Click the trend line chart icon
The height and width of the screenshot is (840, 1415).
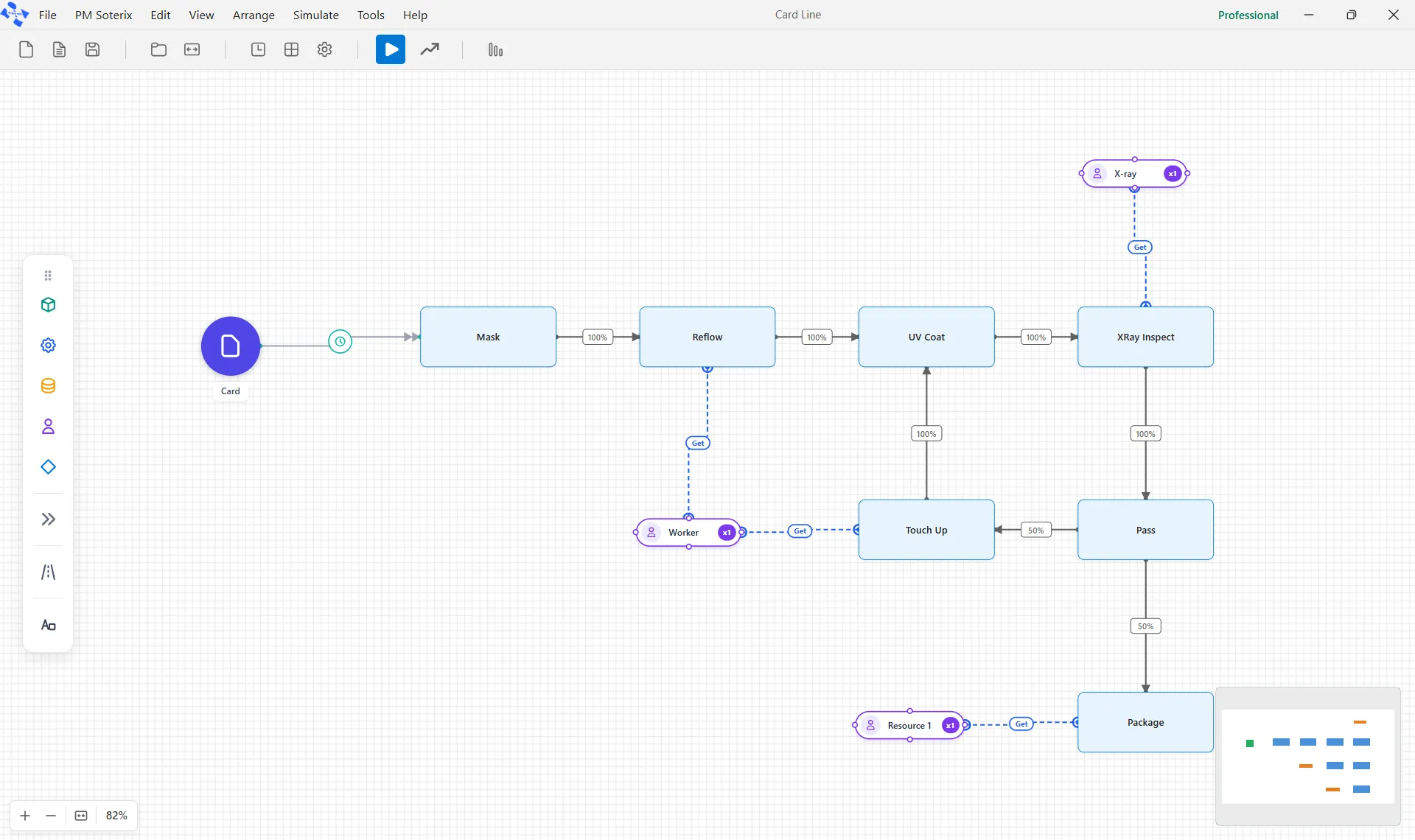pyautogui.click(x=430, y=50)
